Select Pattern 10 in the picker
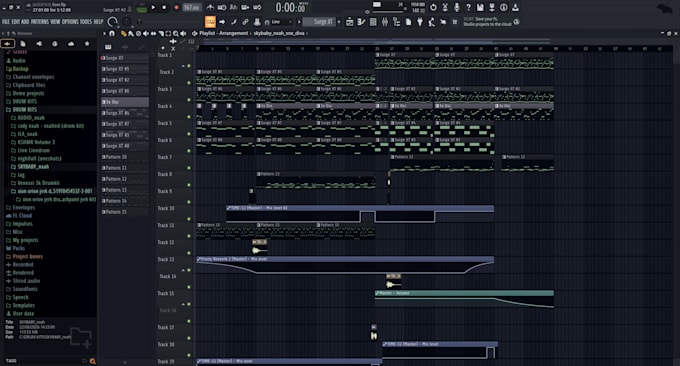Image resolution: width=680 pixels, height=366 pixels. coord(124,157)
